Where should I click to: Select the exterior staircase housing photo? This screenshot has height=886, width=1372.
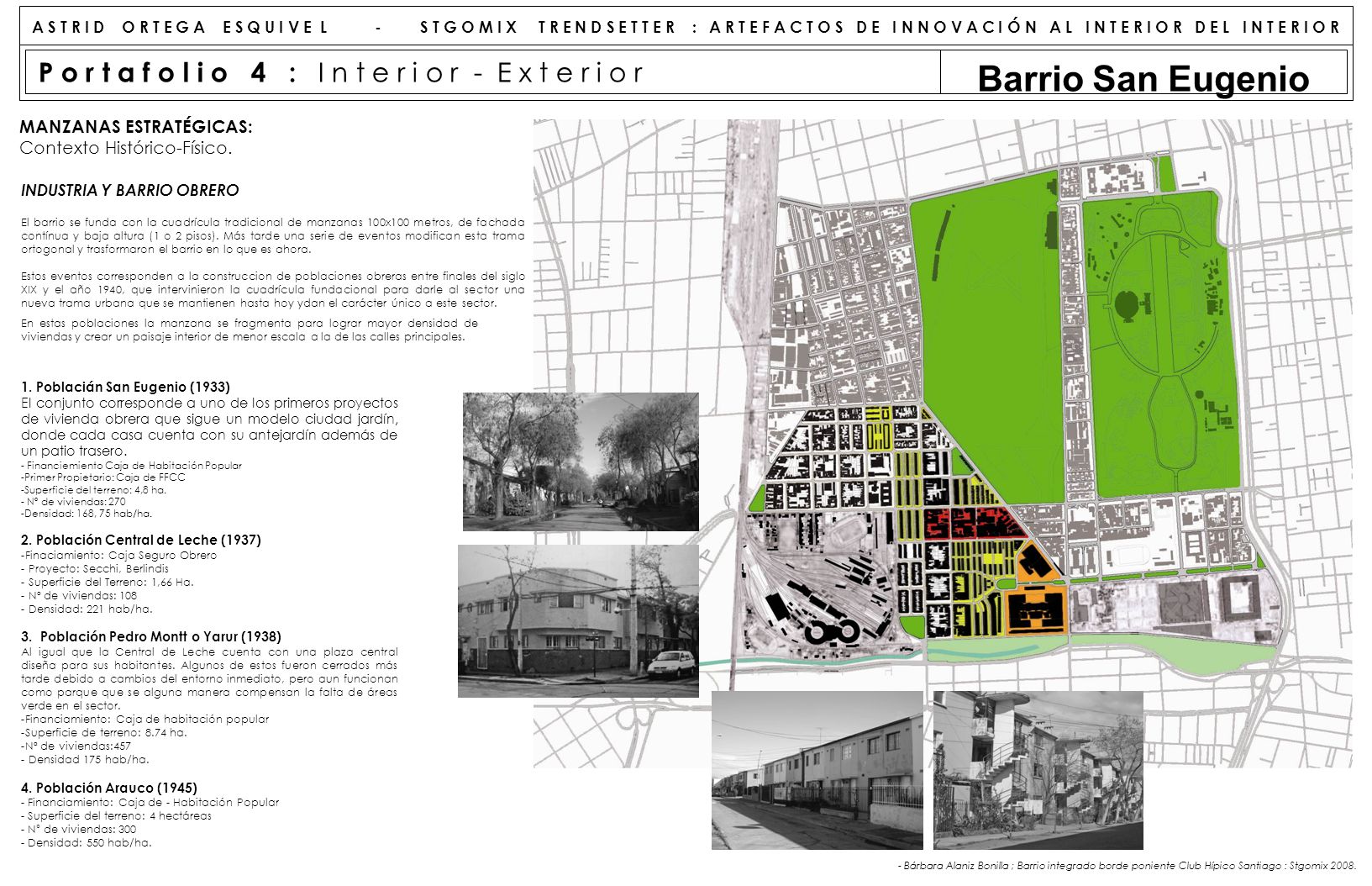(1038, 770)
